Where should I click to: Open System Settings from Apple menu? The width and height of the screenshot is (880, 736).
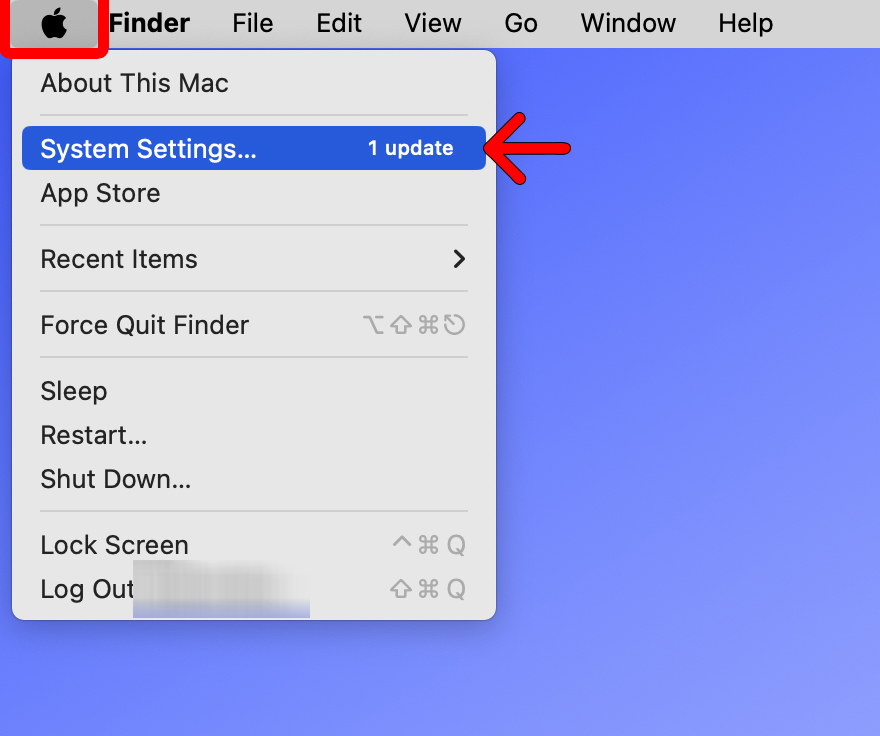point(148,149)
